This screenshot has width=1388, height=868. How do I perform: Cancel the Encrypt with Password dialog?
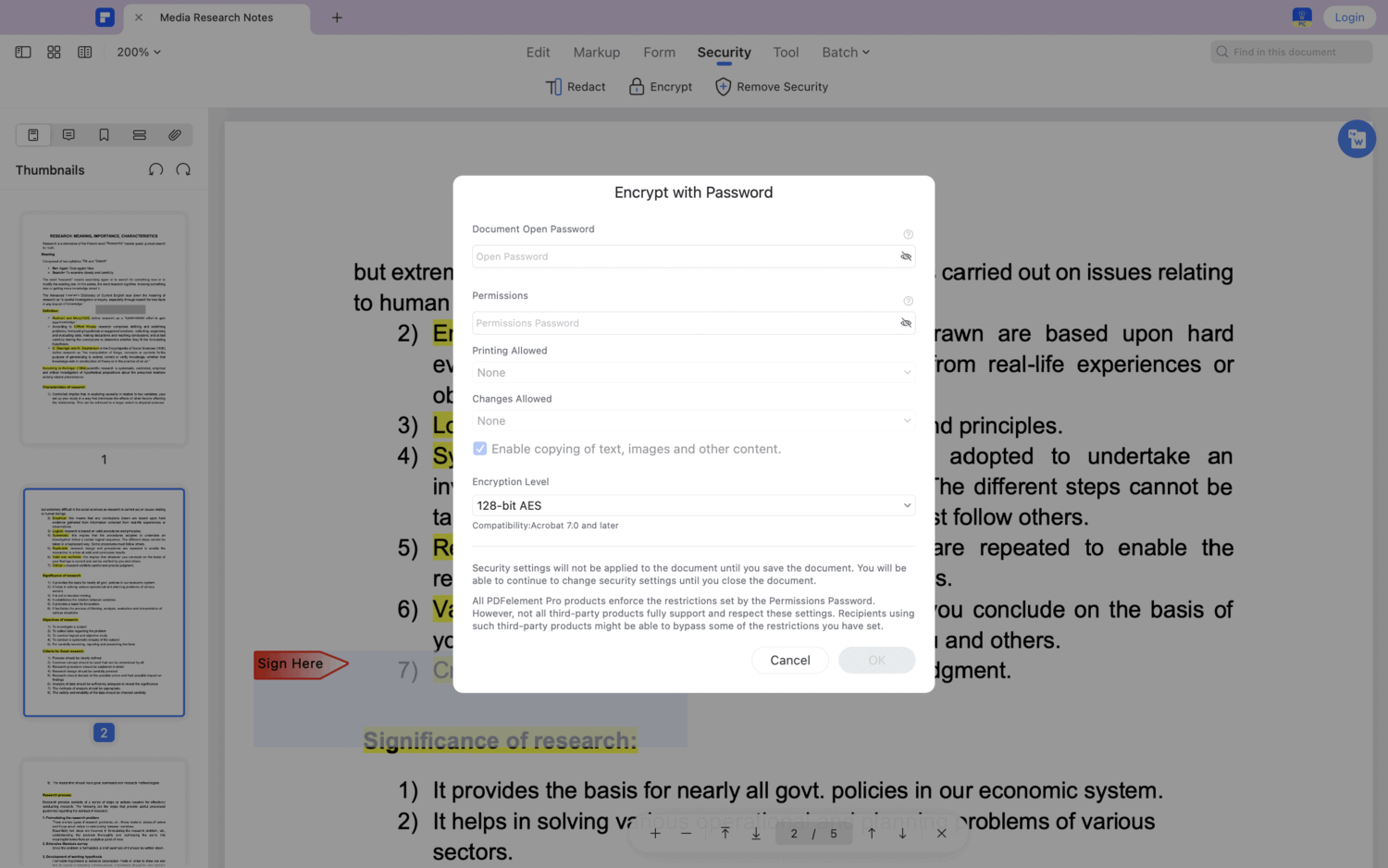click(x=789, y=660)
